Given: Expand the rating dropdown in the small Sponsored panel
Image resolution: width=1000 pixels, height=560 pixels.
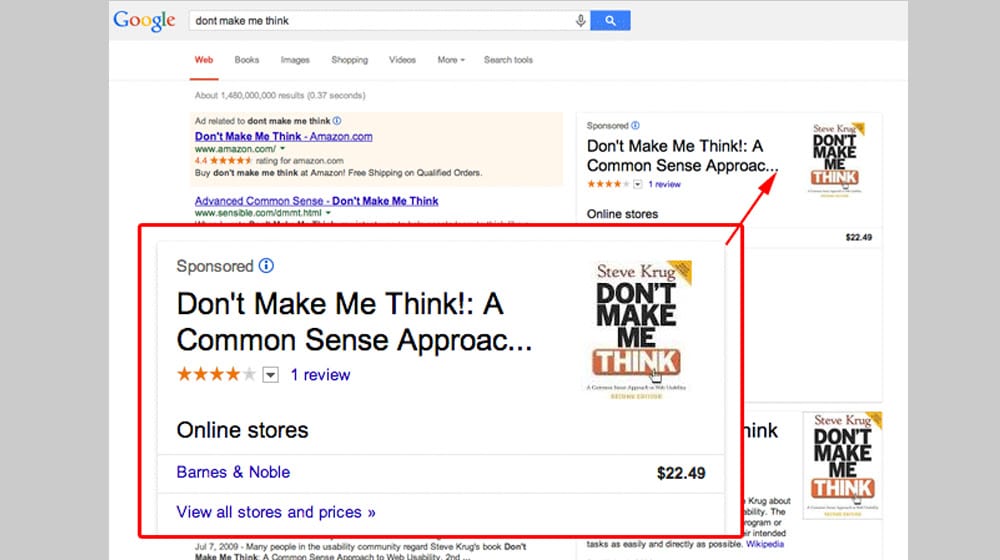Looking at the screenshot, I should pos(637,184).
